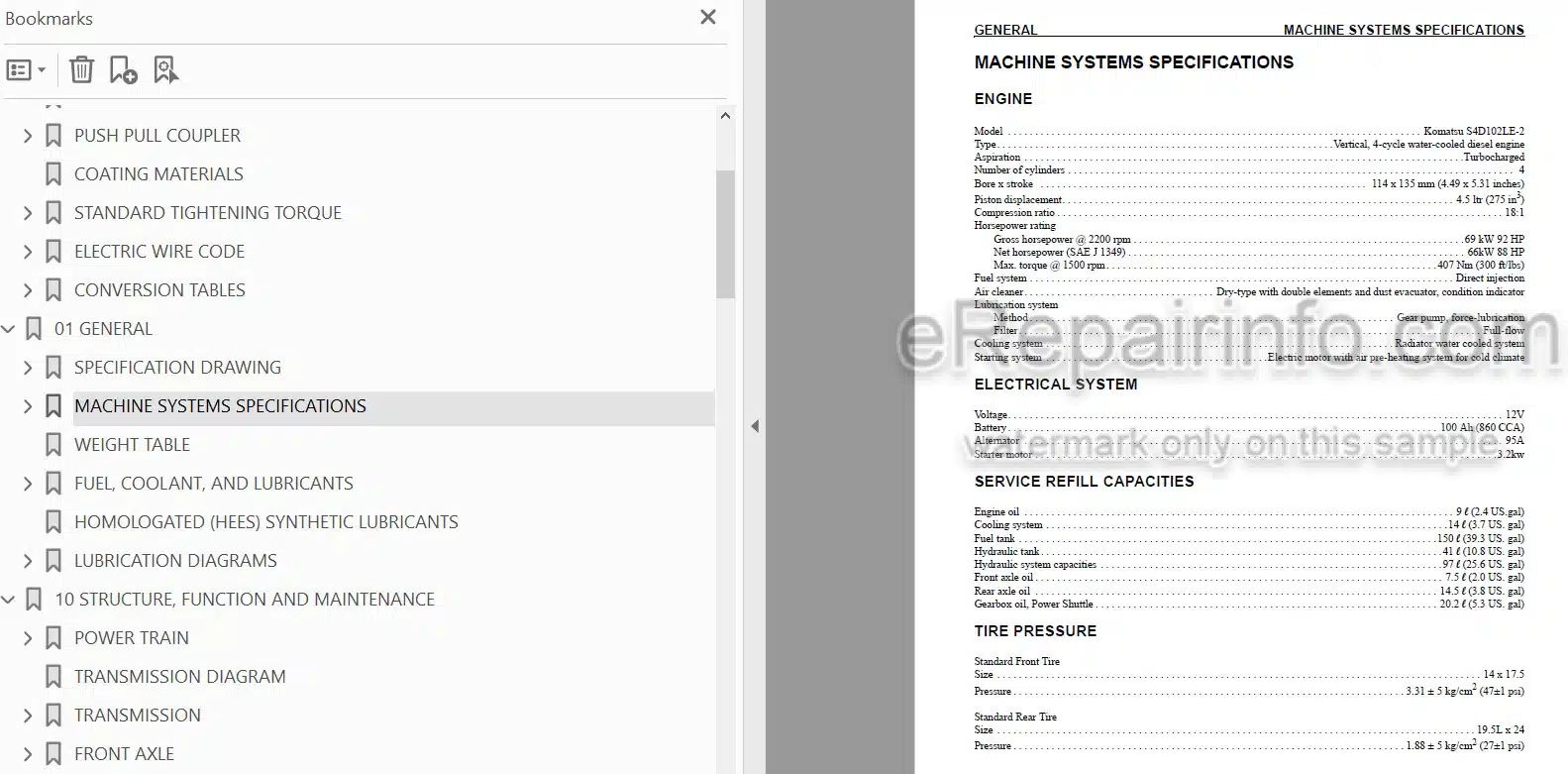
Task: Close the Bookmarks panel
Action: click(x=707, y=17)
